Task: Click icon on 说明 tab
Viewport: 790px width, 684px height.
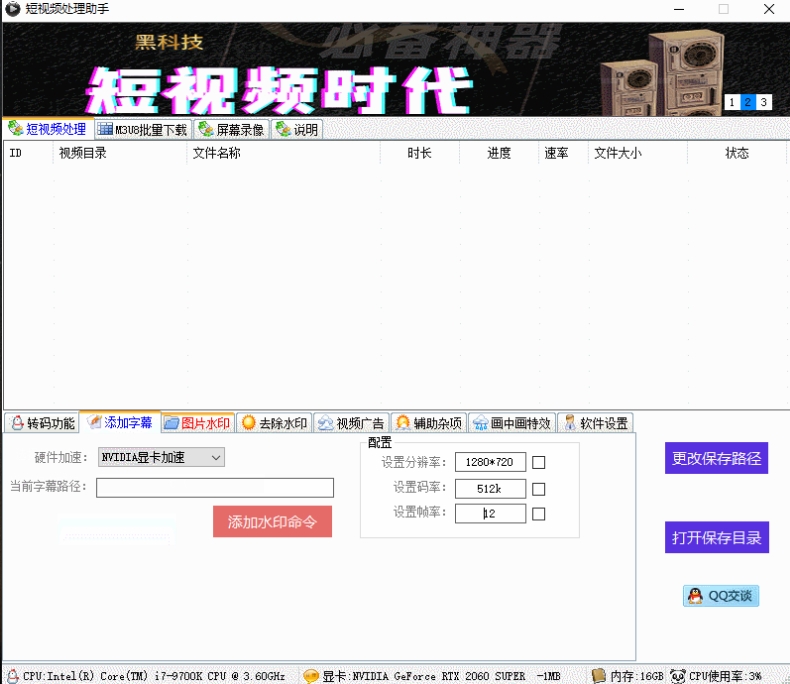Action: click(x=284, y=129)
